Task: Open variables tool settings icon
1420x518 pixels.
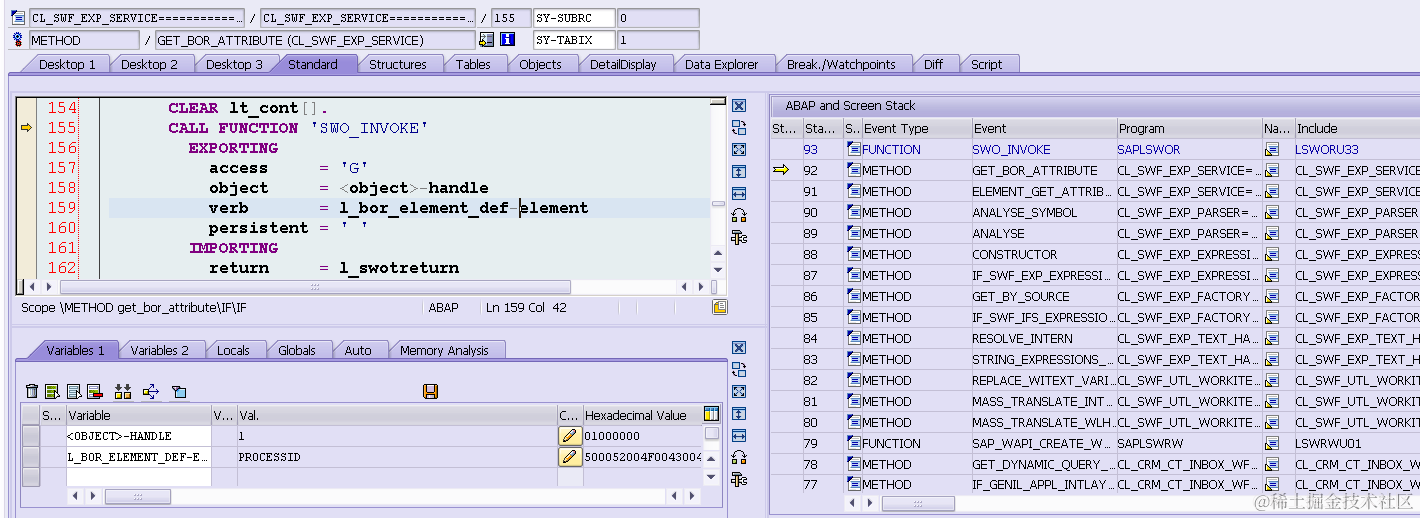Action: pos(739,480)
